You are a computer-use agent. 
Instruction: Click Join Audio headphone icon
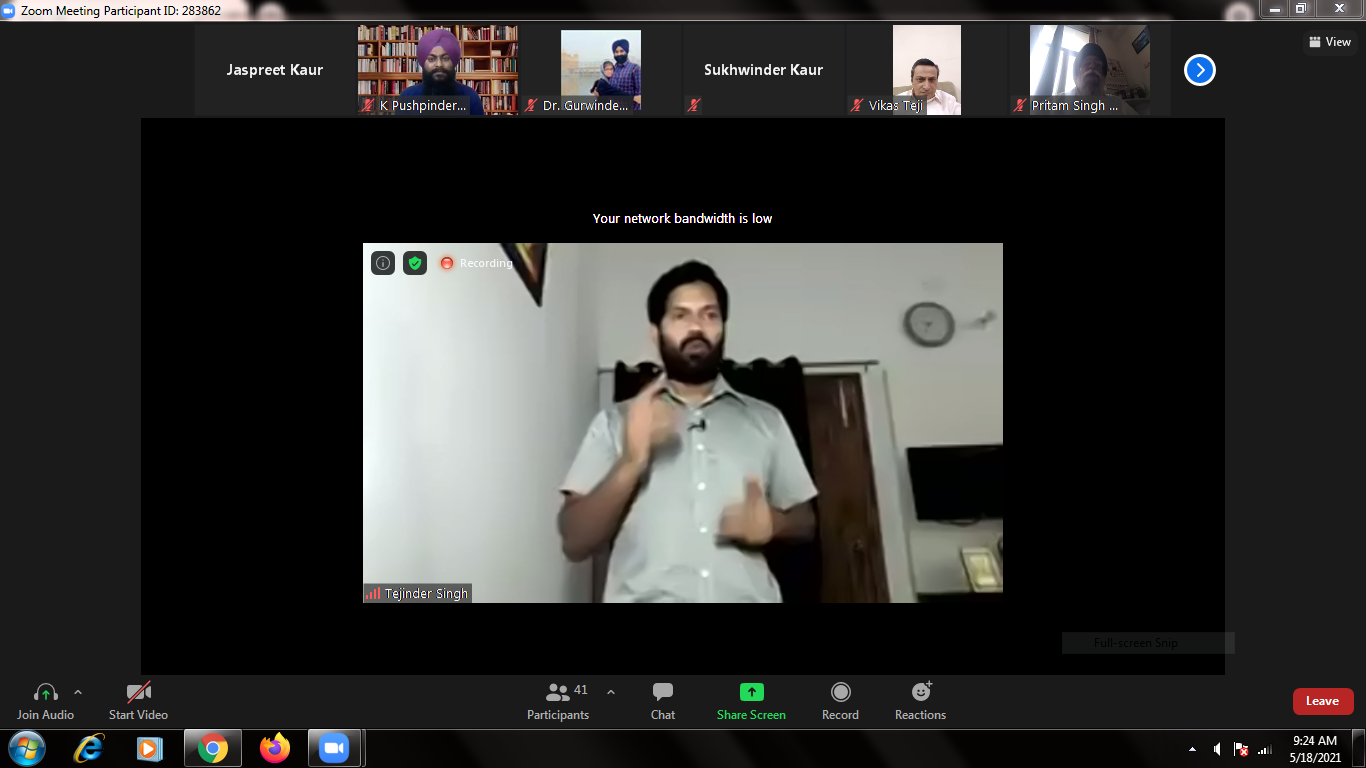coord(45,692)
